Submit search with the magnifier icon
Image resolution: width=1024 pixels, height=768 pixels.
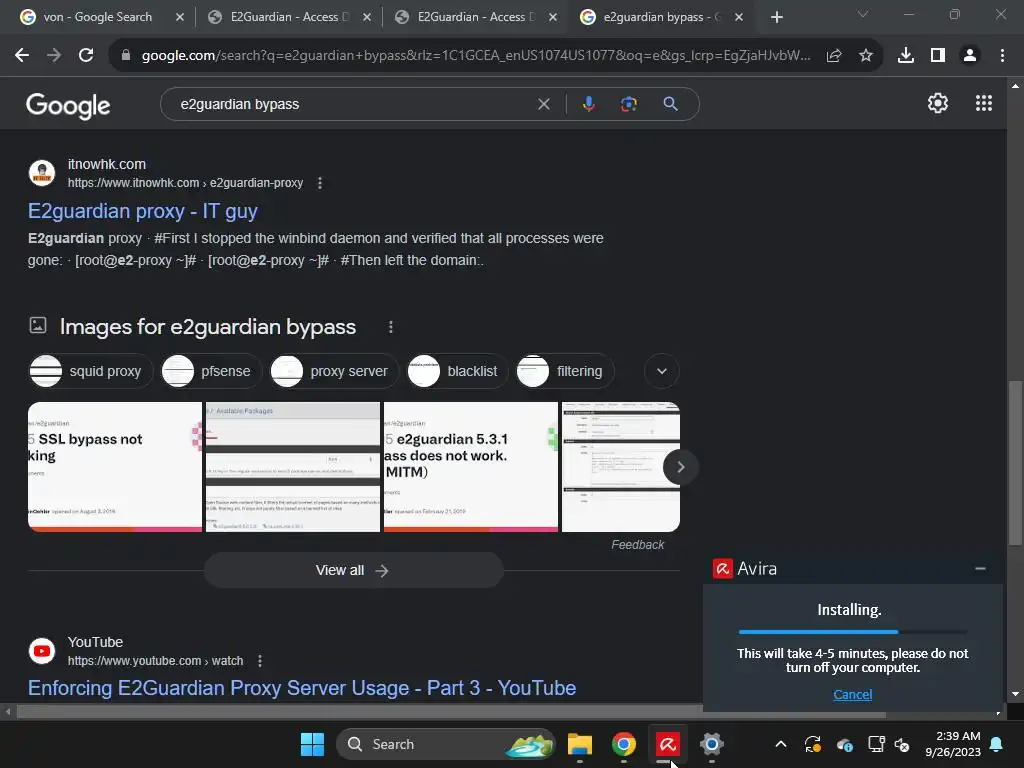(670, 104)
